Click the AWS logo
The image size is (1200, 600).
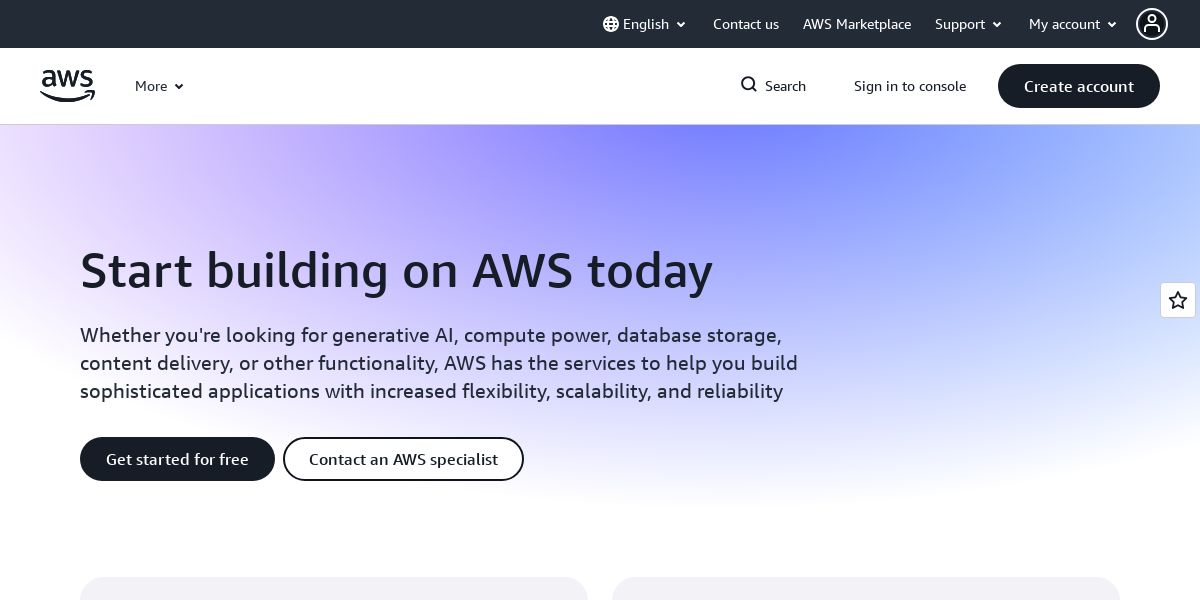pyautogui.click(x=67, y=86)
